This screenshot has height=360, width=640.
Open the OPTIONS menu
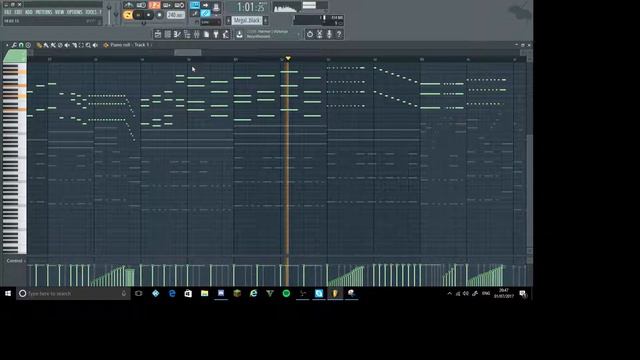(x=75, y=12)
